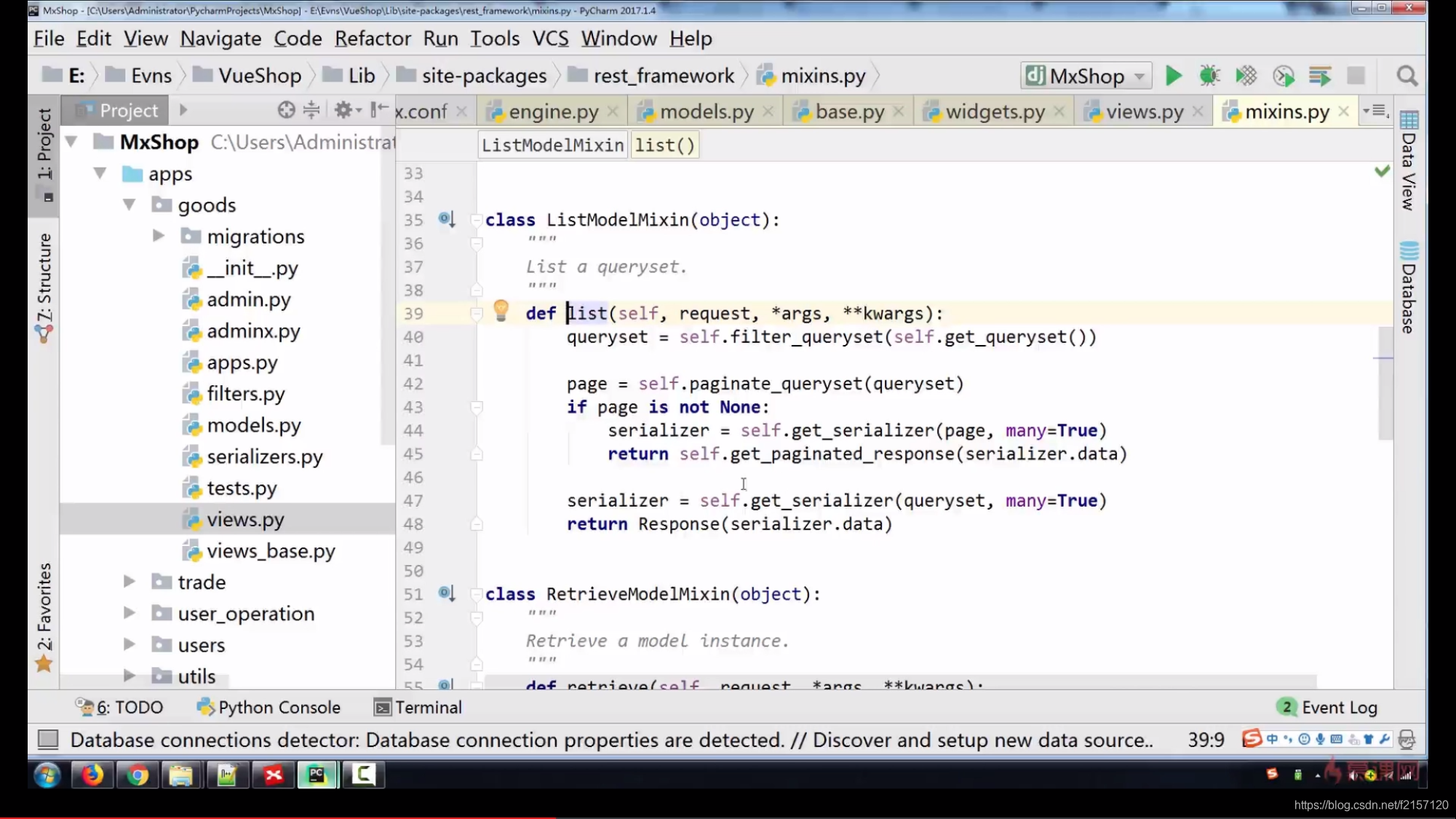The image size is (1456, 819).
Task: Toggle the Structure tool window
Action: (44, 287)
